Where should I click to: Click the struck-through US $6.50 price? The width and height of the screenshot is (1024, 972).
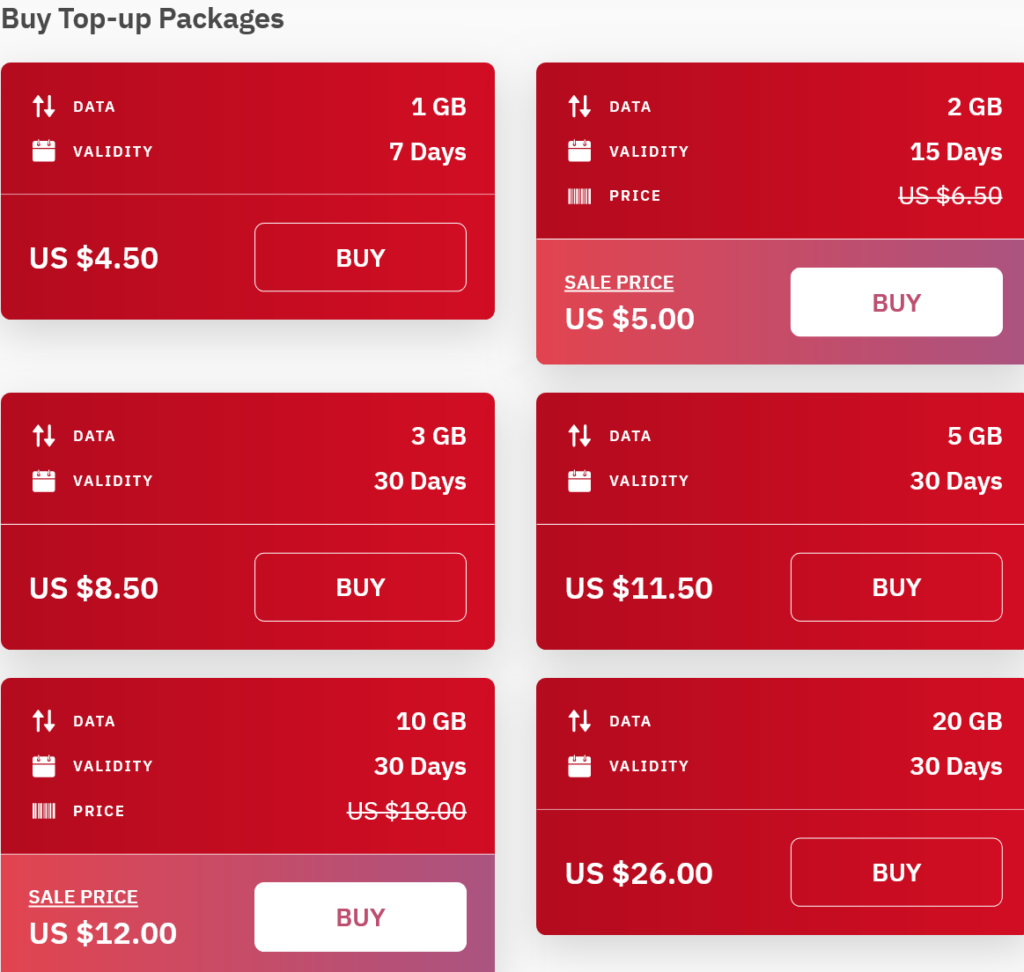pos(950,196)
